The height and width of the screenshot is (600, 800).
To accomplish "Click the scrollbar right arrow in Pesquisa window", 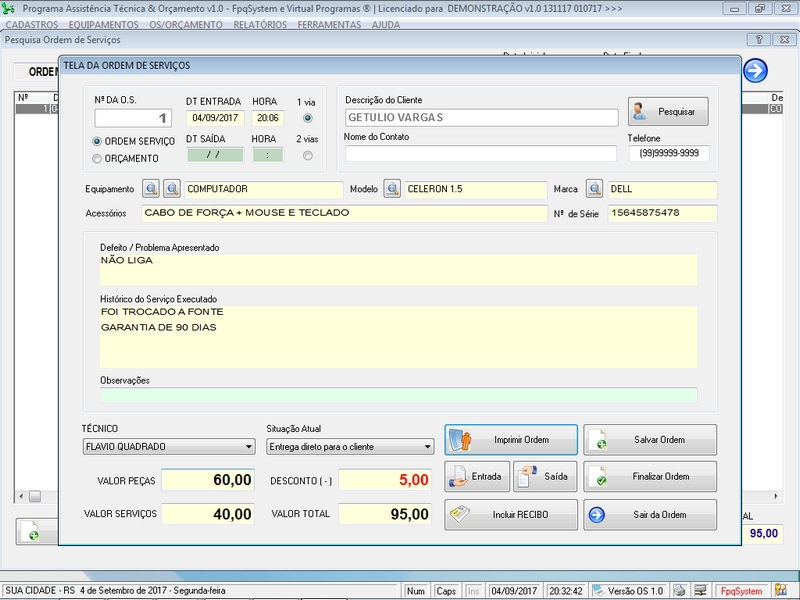I will click(x=776, y=496).
